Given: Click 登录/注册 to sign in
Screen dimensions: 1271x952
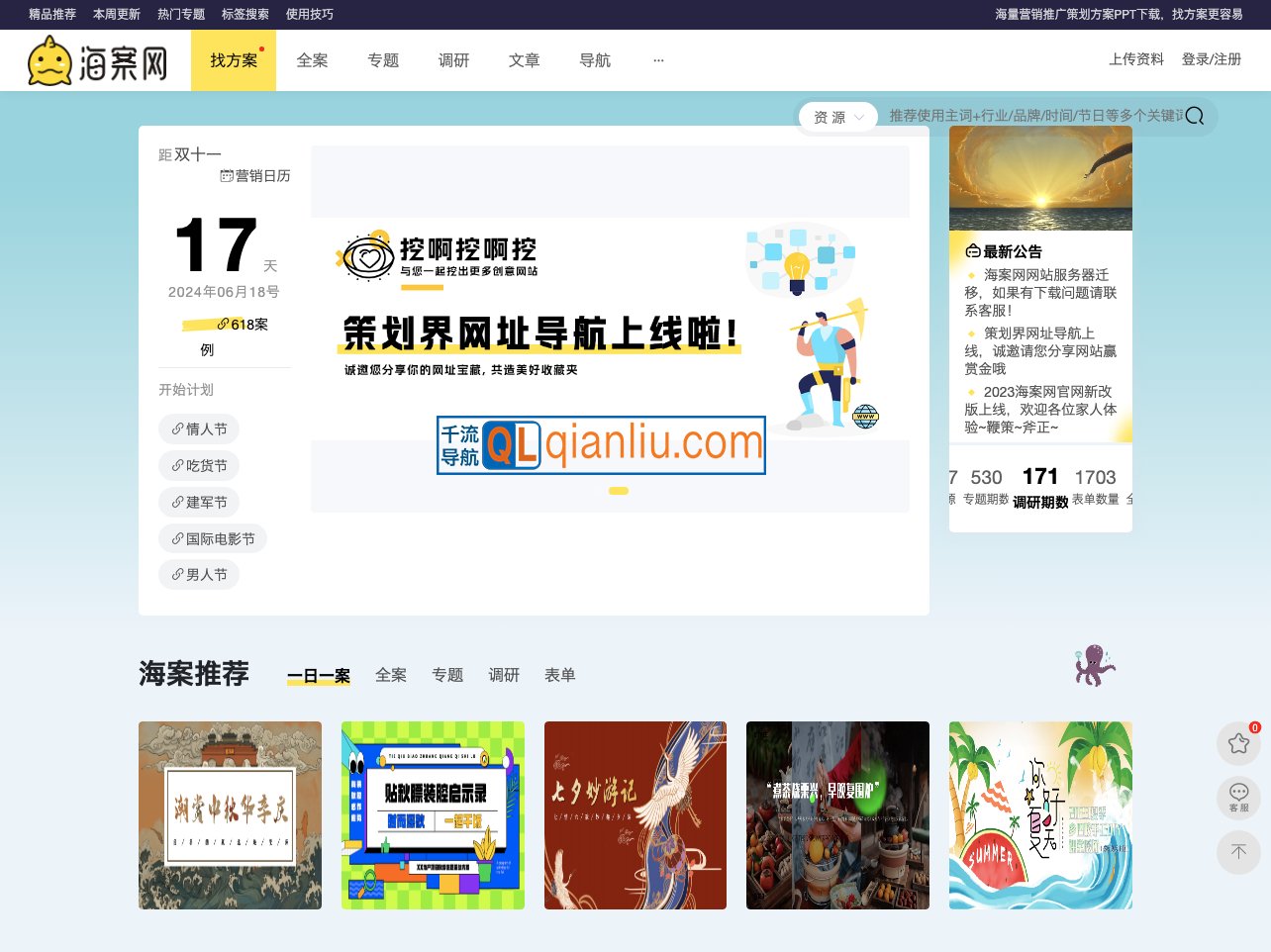Looking at the screenshot, I should point(1214,59).
